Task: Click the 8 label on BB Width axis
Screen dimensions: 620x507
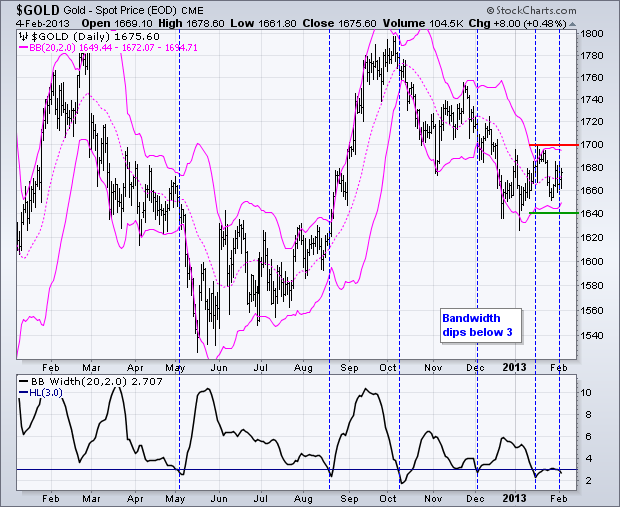Action: 589,414
